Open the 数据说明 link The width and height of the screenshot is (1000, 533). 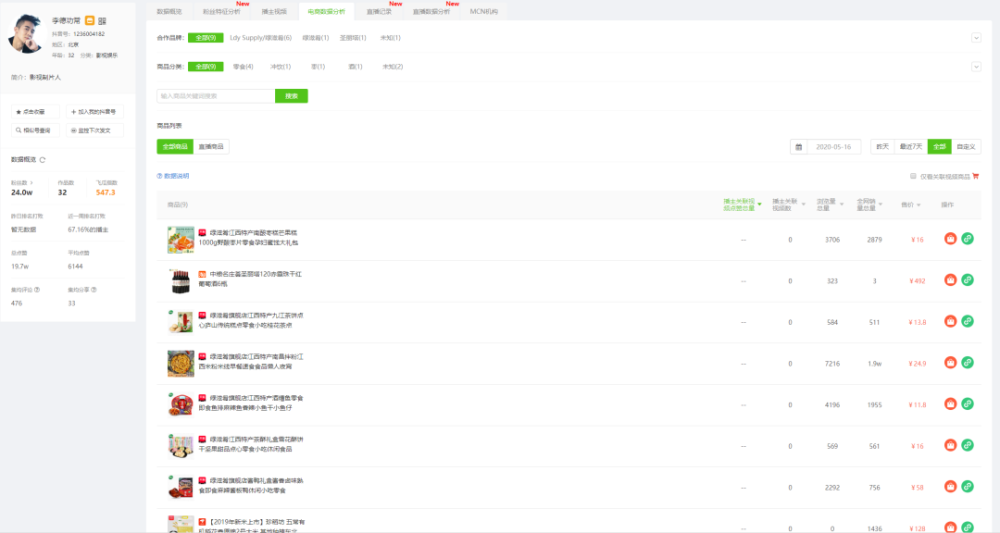pyautogui.click(x=177, y=176)
